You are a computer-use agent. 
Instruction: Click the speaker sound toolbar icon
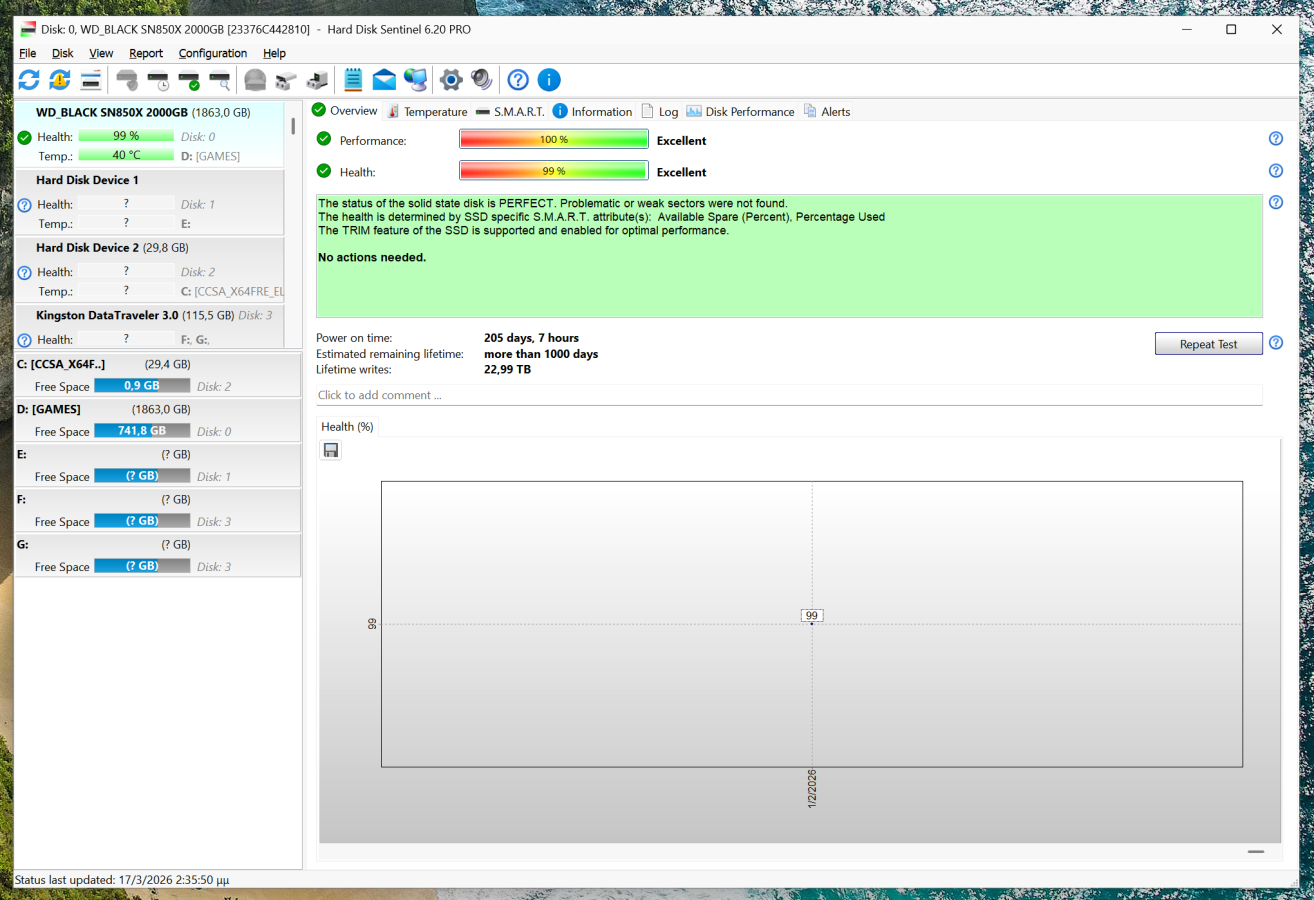coord(482,80)
